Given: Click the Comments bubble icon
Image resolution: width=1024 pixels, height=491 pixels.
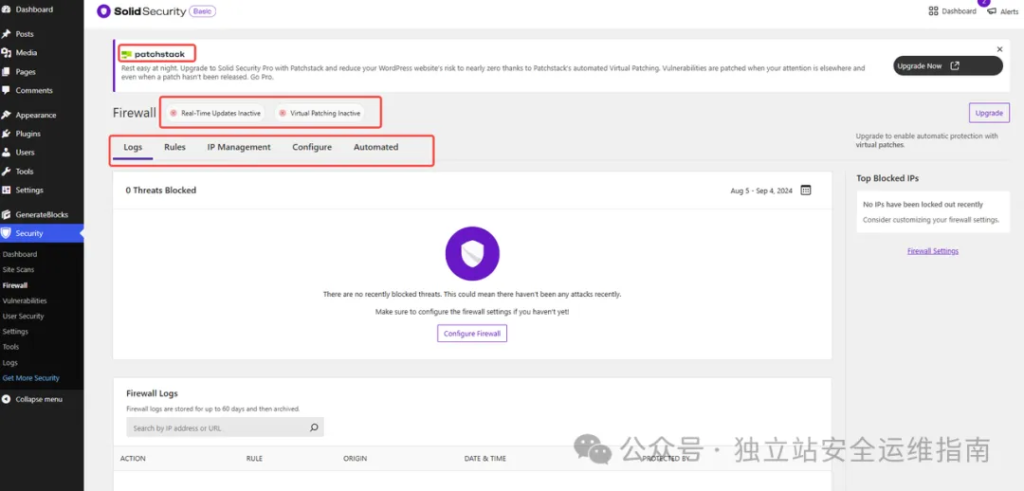Looking at the screenshot, I should (7, 90).
